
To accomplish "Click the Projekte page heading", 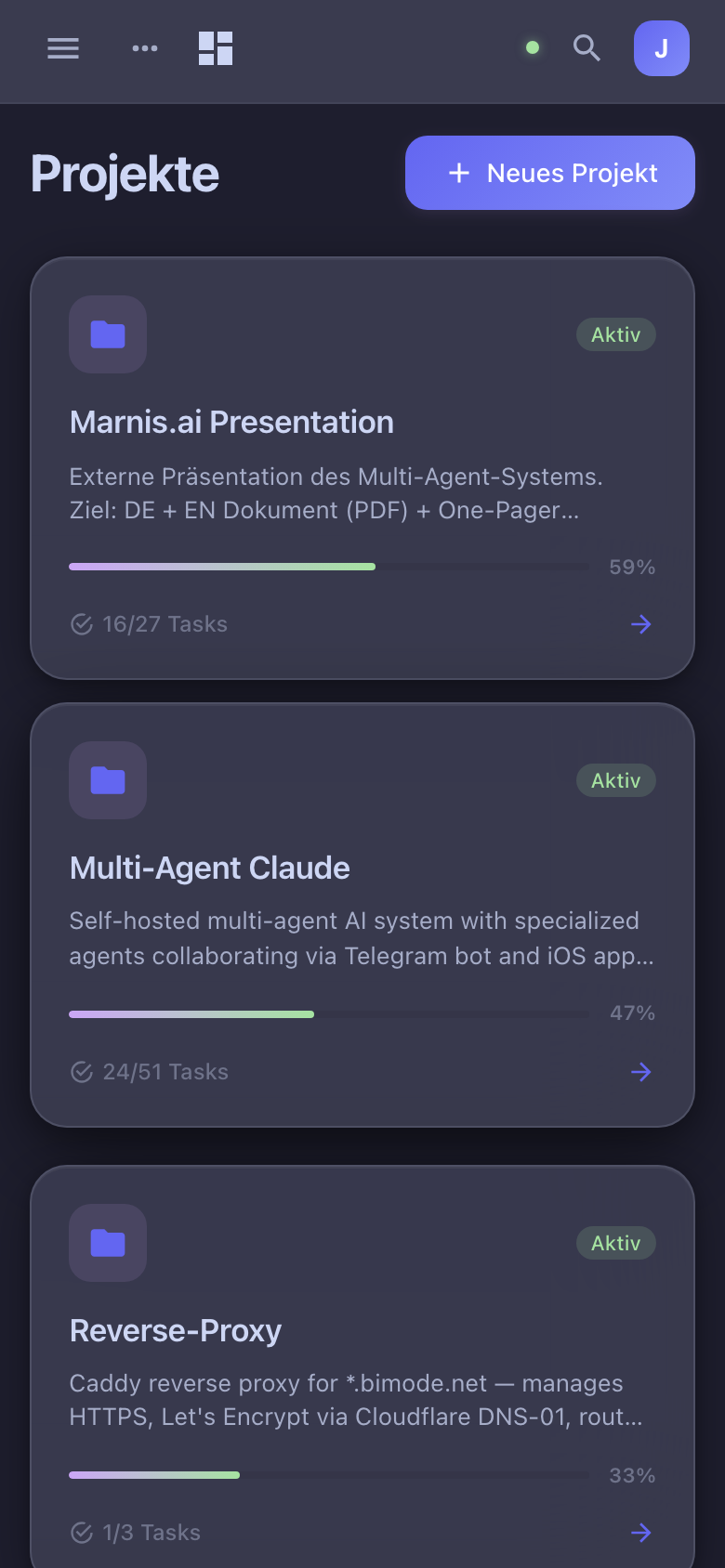I will [125, 173].
